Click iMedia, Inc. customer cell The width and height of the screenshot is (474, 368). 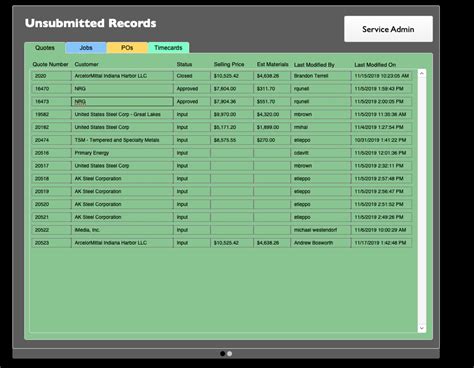tap(122, 230)
